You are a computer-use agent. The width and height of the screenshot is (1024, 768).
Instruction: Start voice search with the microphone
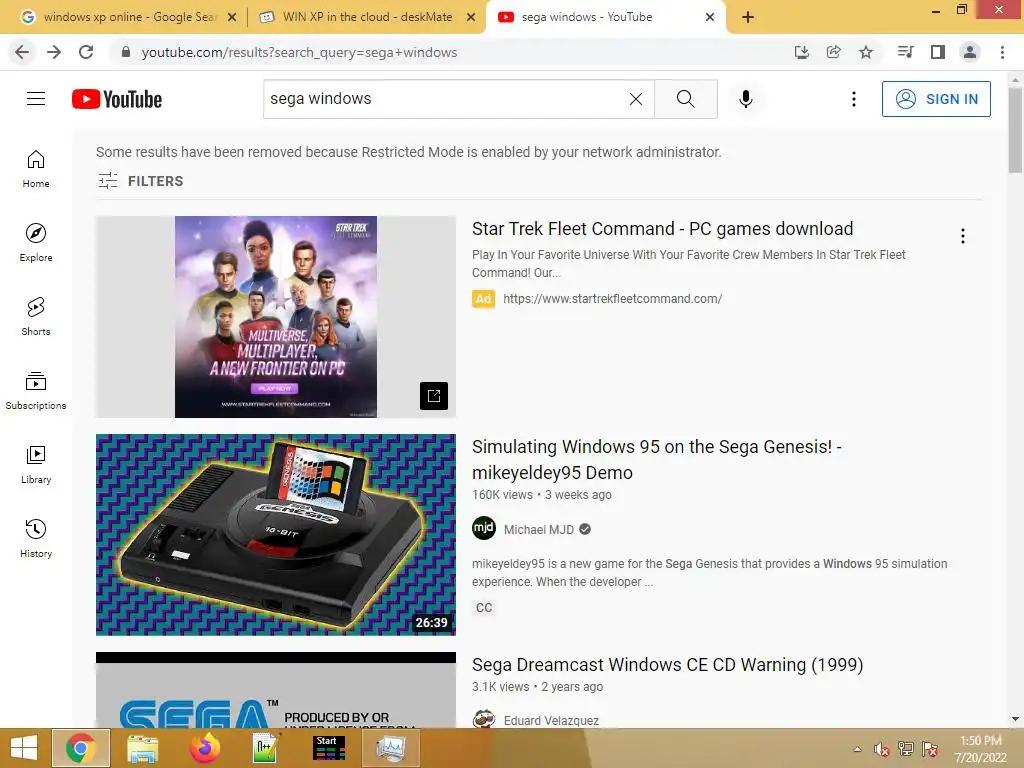746,99
